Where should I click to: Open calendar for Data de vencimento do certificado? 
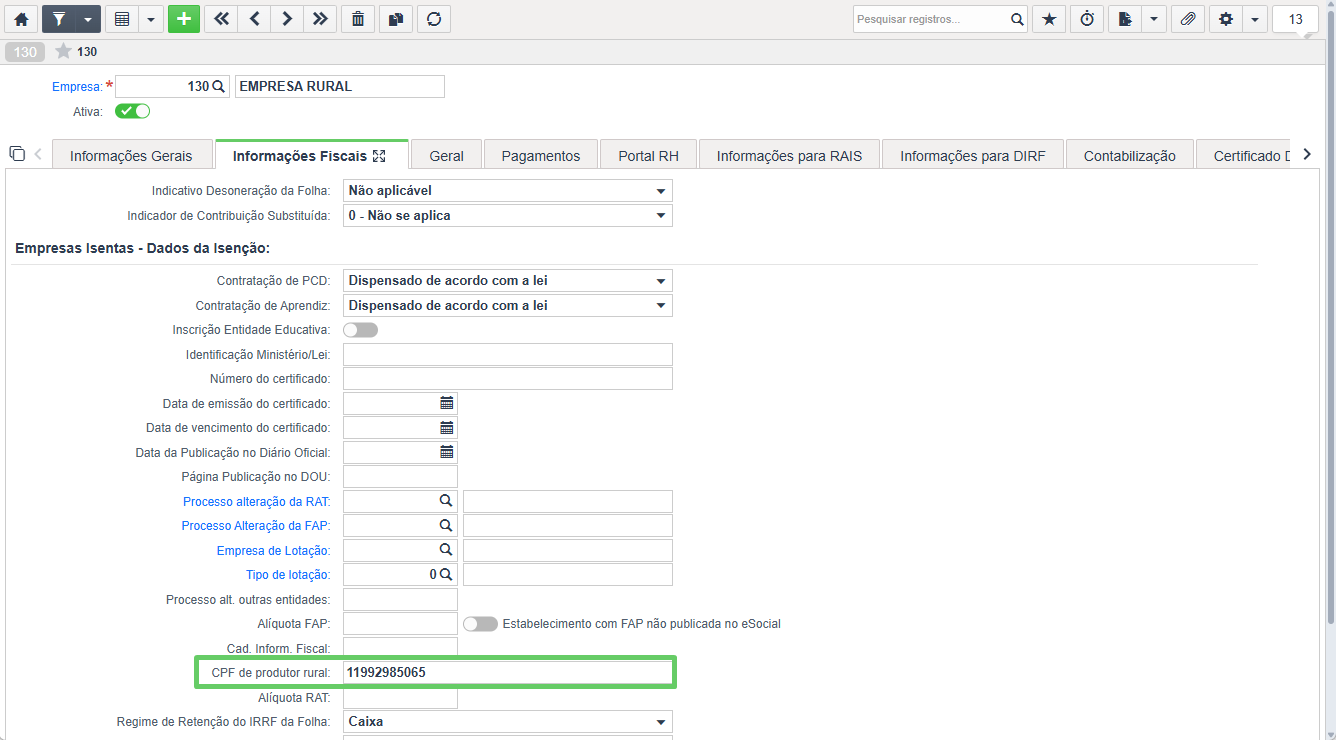[447, 427]
